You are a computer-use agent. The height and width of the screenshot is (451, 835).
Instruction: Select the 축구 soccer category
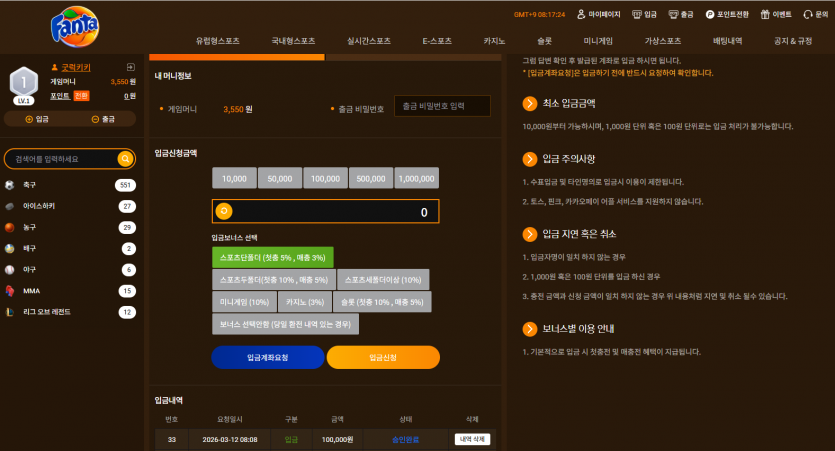70,185
